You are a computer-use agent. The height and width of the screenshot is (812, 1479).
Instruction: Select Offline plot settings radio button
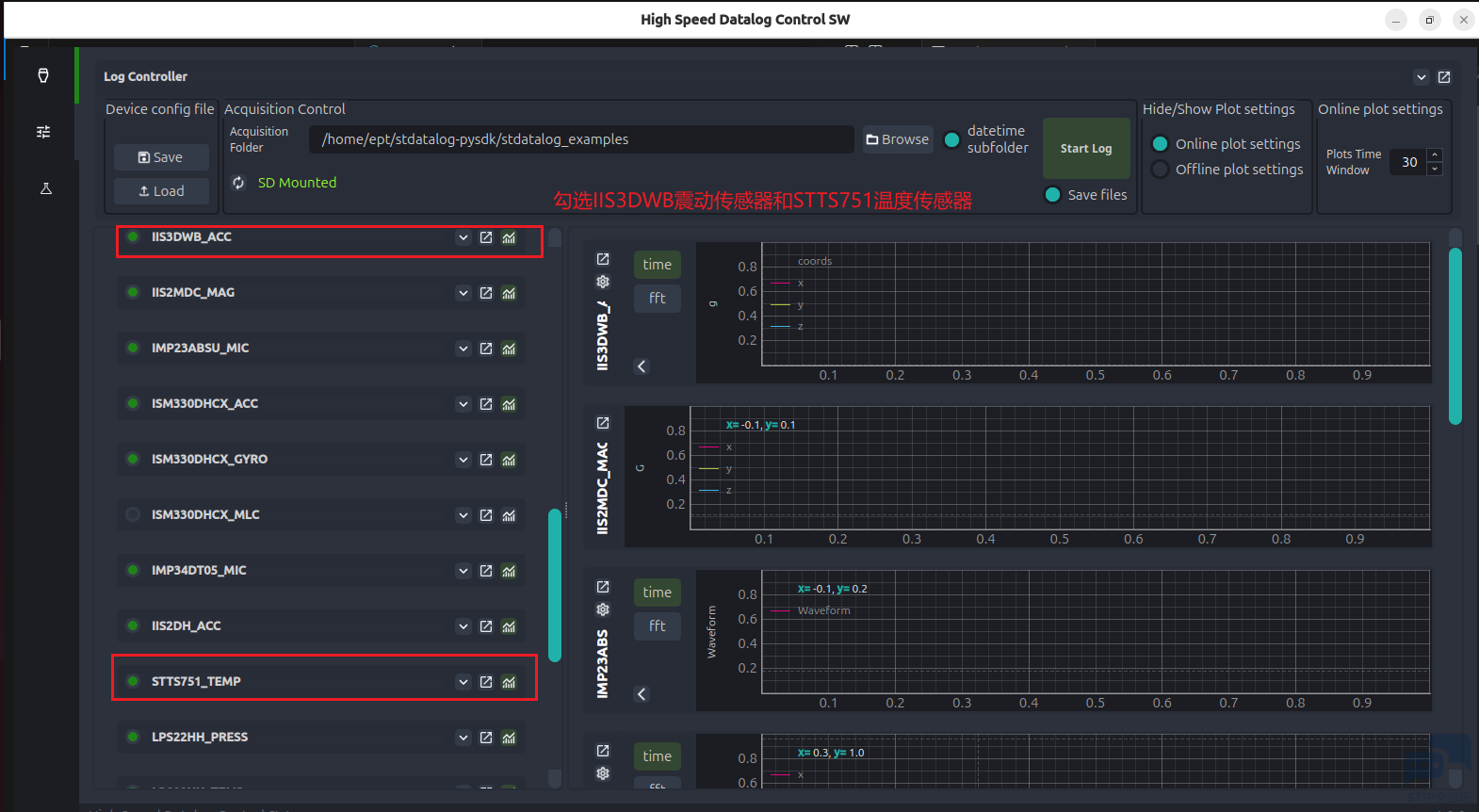[1161, 170]
